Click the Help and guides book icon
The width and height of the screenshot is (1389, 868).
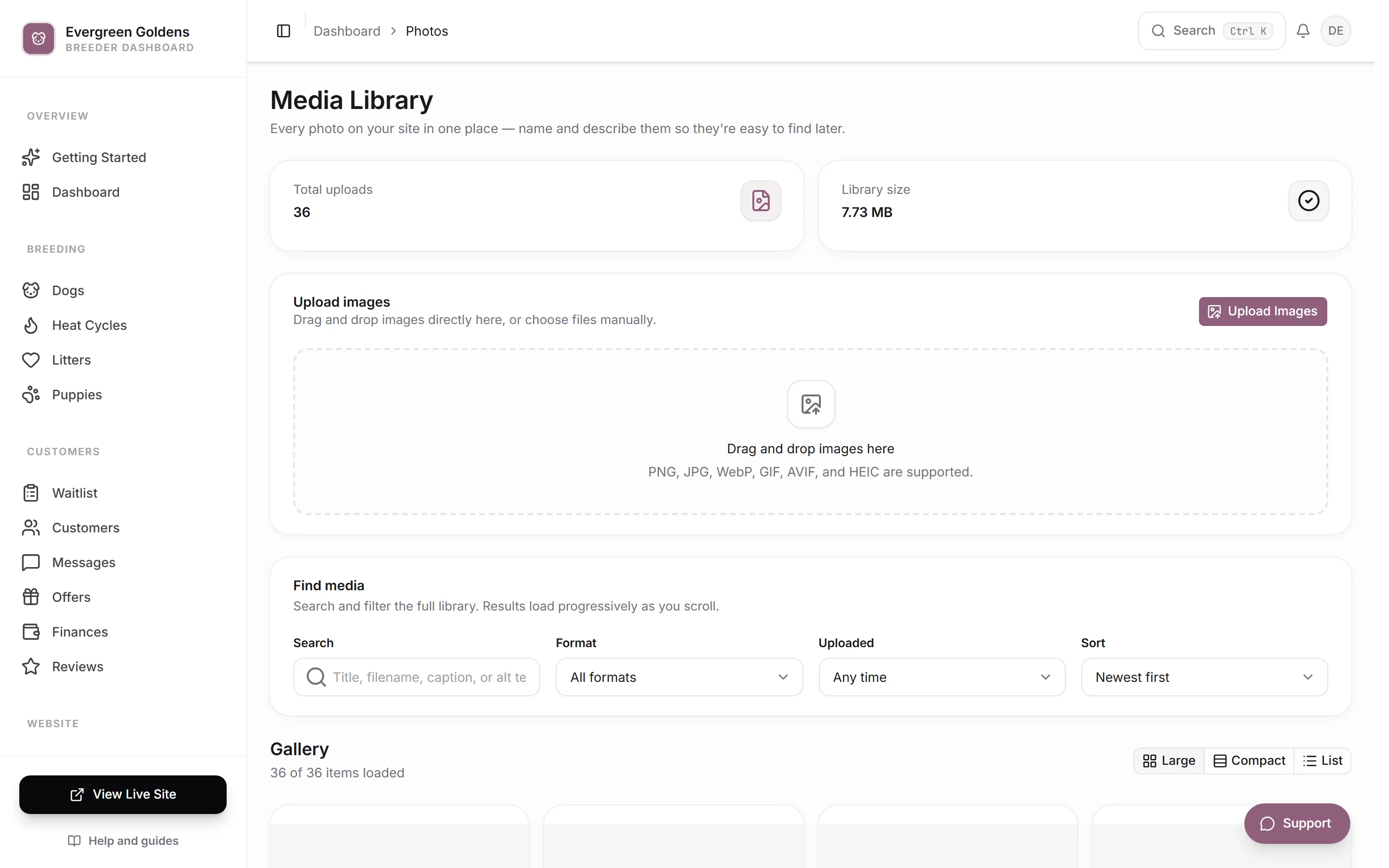[74, 841]
